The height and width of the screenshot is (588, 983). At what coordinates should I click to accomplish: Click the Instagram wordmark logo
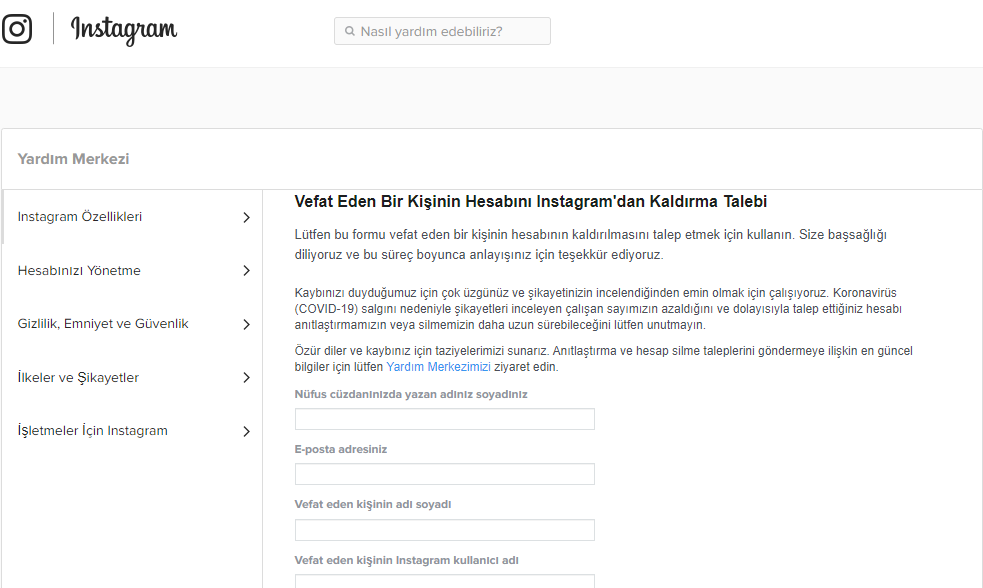(x=124, y=30)
